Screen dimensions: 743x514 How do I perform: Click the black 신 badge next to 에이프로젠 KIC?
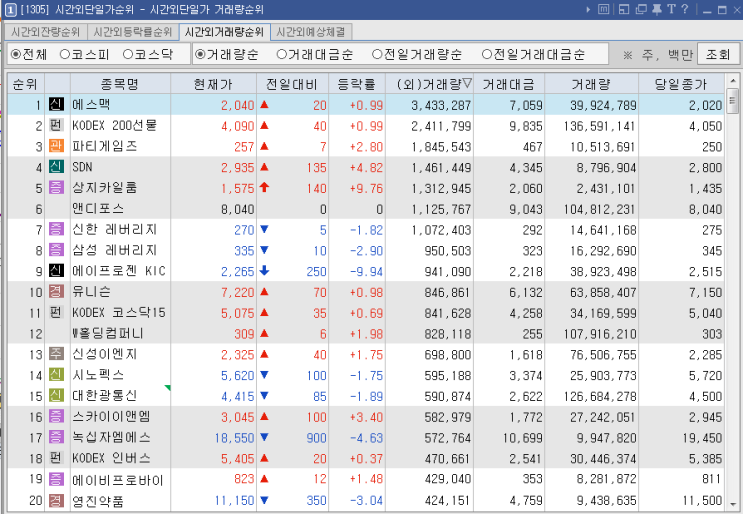click(56, 271)
